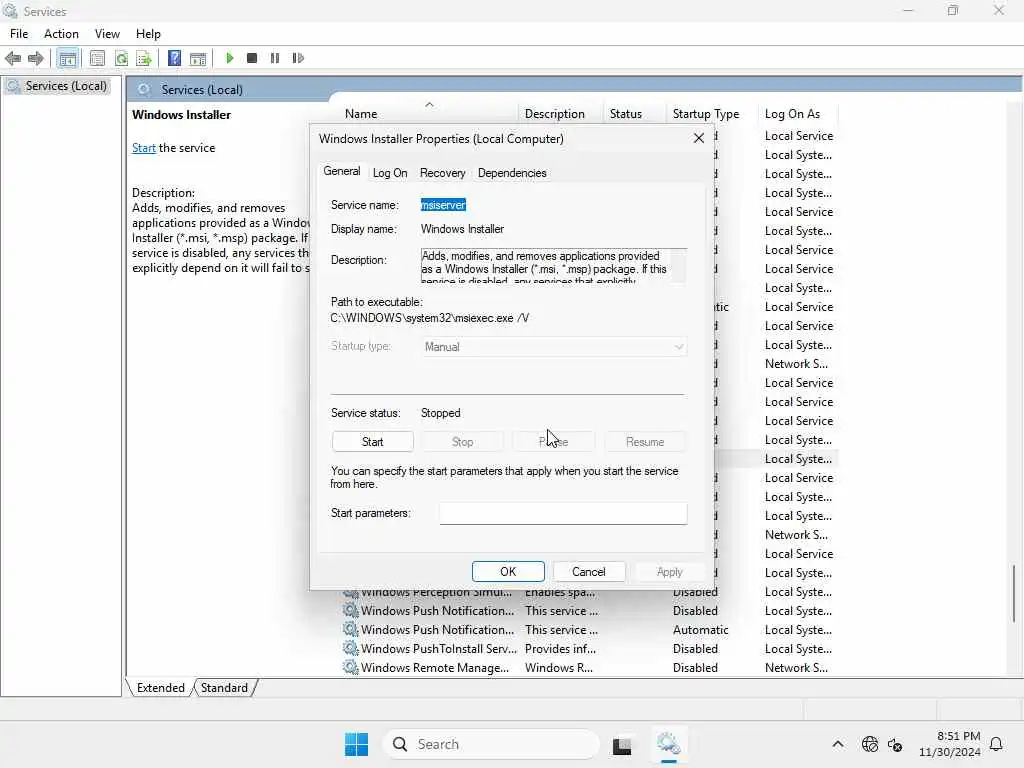1024x768 pixels.
Task: Select Services (Local) in the console tree
Action: [65, 86]
